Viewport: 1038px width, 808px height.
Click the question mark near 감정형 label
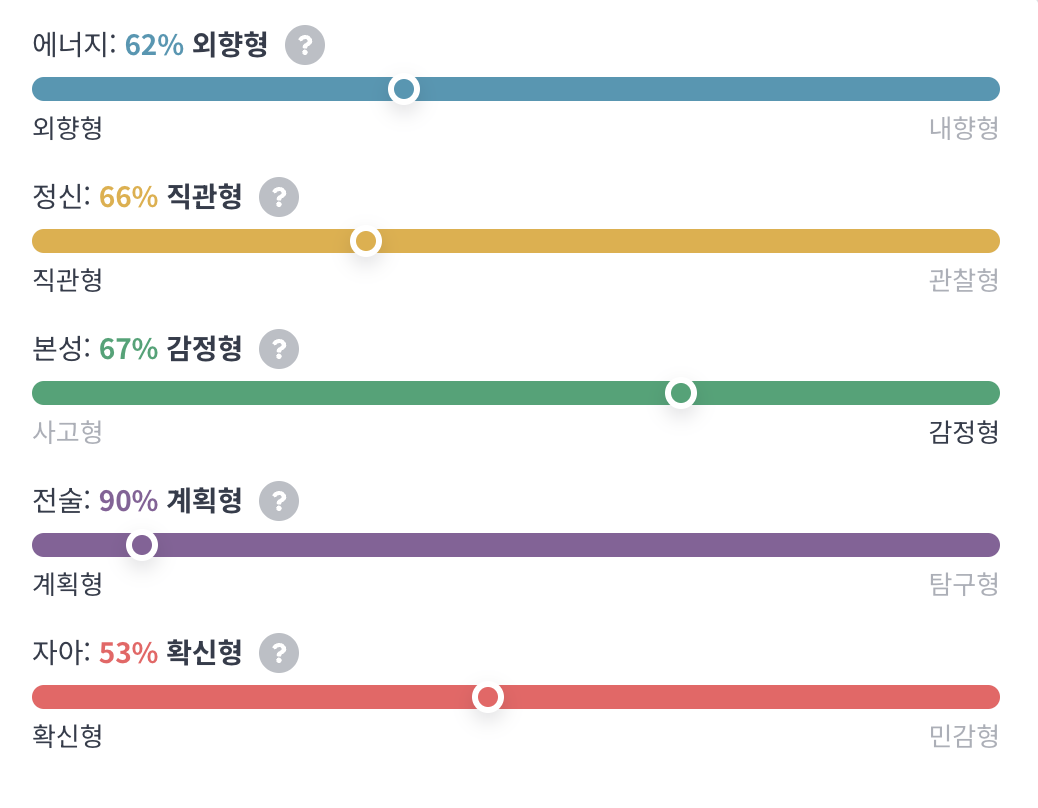pos(278,349)
